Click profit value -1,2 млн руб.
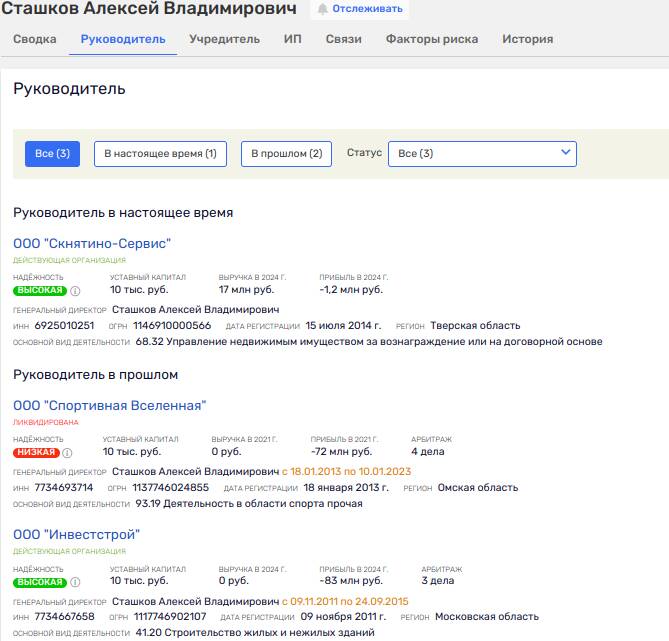 pyautogui.click(x=351, y=289)
